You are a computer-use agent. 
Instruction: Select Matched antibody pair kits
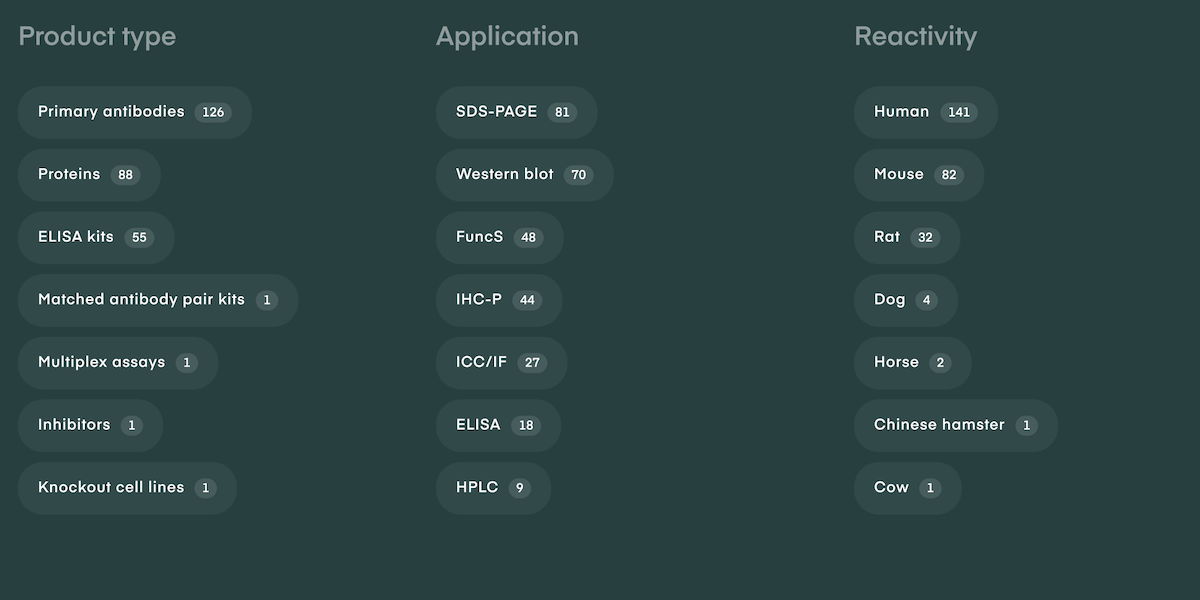[158, 300]
